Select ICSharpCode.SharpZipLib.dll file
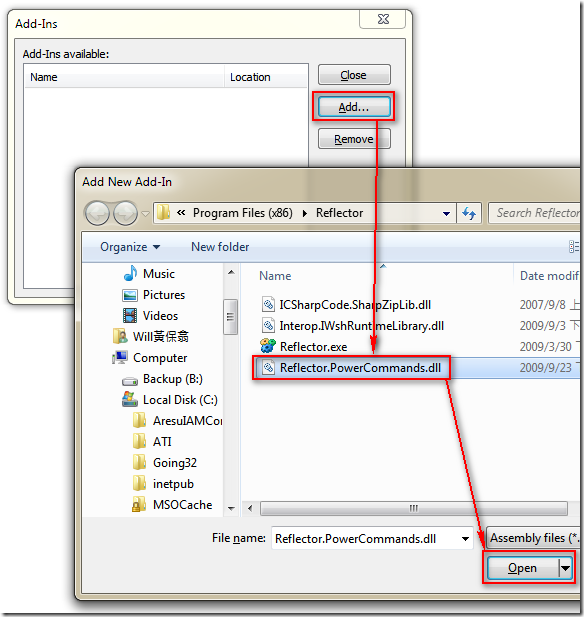 pos(355,305)
